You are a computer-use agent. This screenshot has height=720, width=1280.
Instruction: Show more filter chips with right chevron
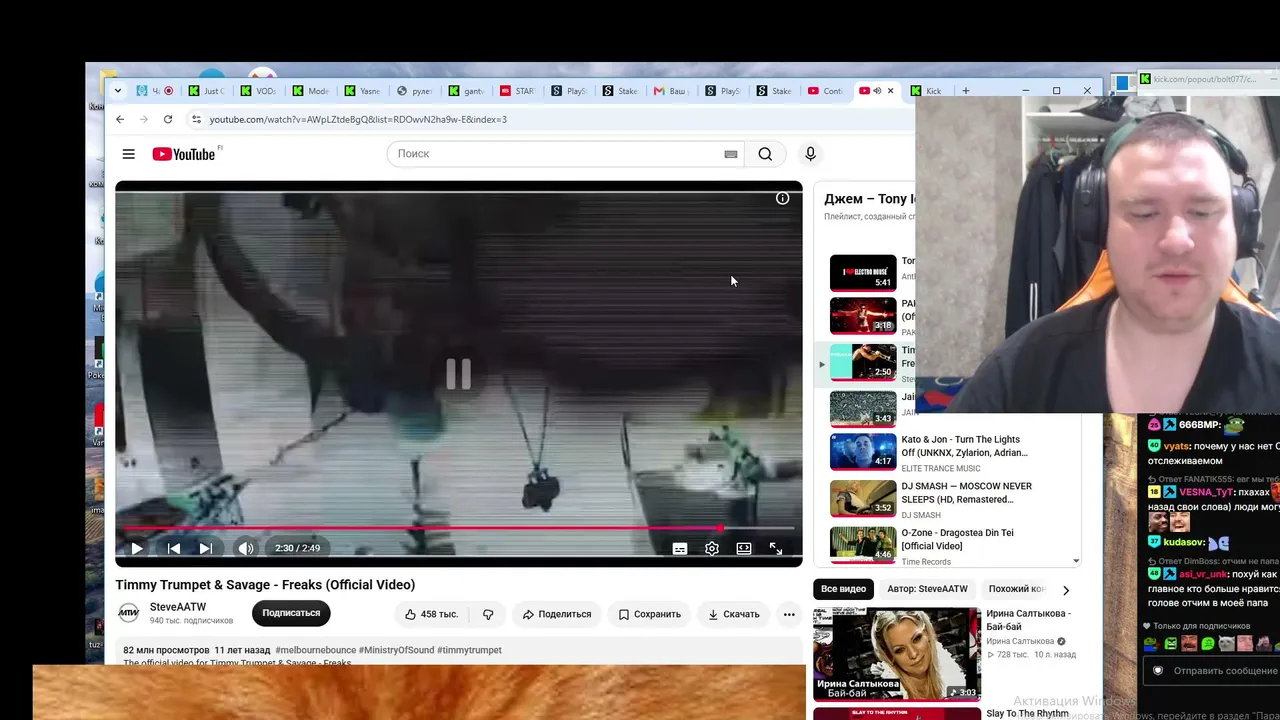pos(1065,590)
